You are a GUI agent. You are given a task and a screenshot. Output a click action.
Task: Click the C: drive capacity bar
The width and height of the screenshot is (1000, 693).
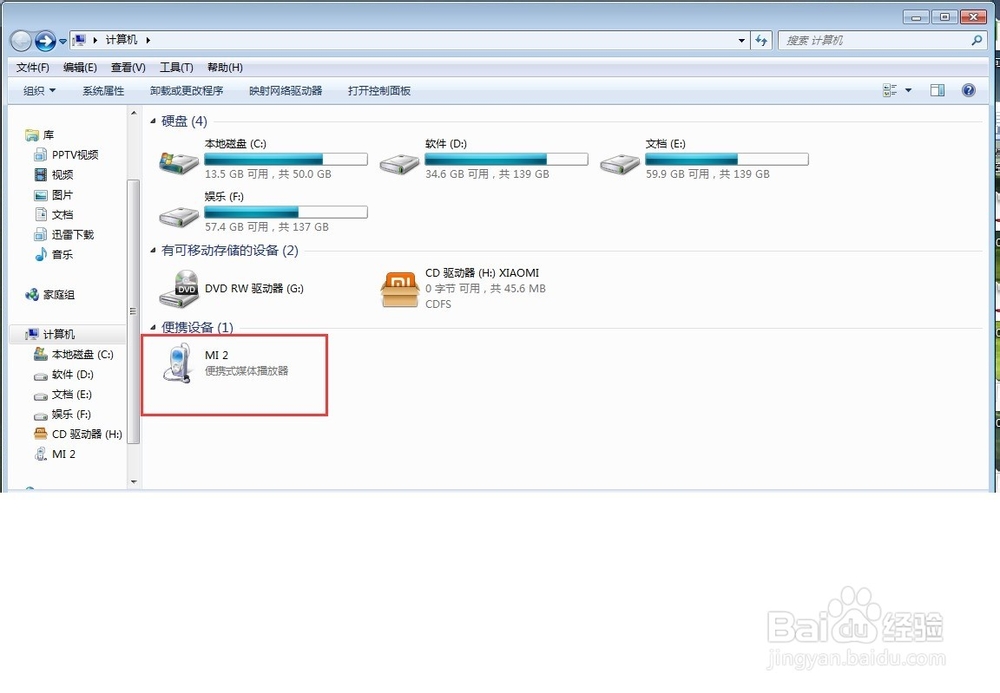click(x=286, y=159)
